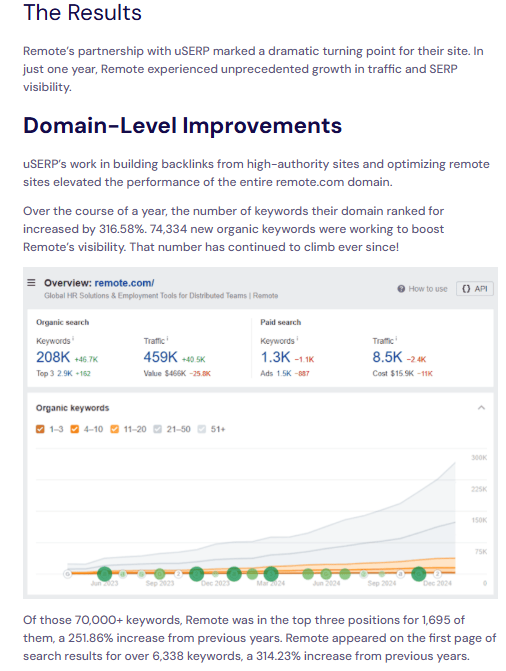Click the +40.5K traffic change
The width and height of the screenshot is (506, 671).
[x=193, y=359]
